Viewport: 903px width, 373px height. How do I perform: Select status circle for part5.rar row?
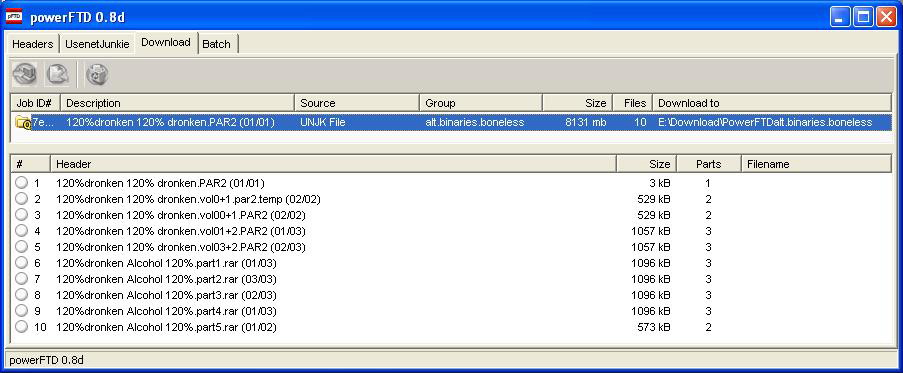click(21, 327)
